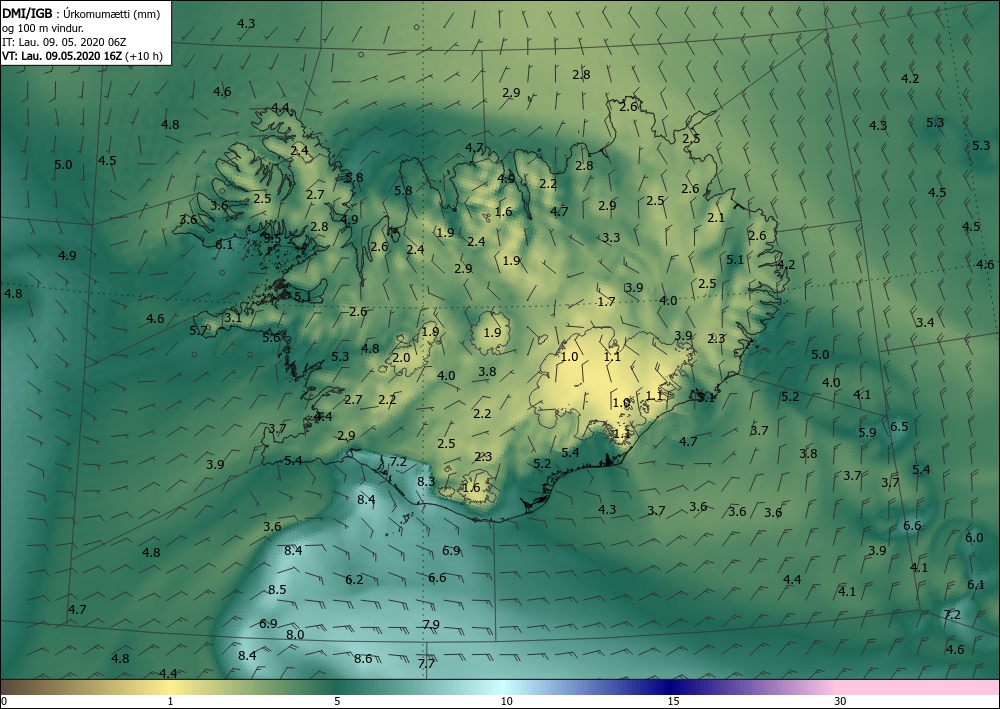The height and width of the screenshot is (709, 1000).
Task: Click the '15' label on the color scale
Action: [673, 701]
